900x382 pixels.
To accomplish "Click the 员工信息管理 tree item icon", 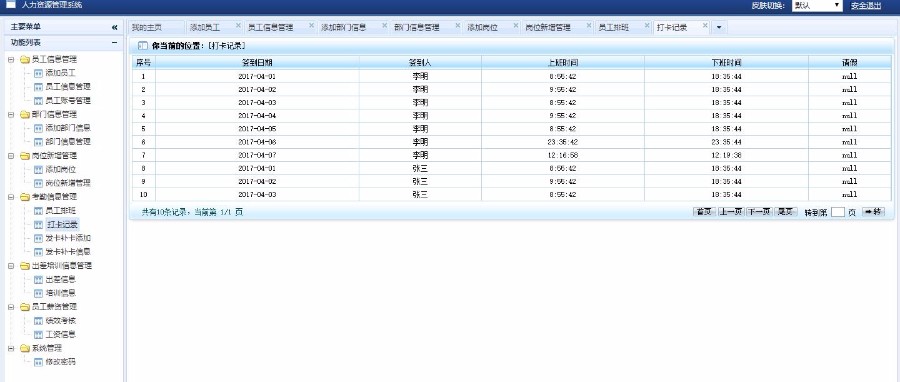I will [38, 87].
